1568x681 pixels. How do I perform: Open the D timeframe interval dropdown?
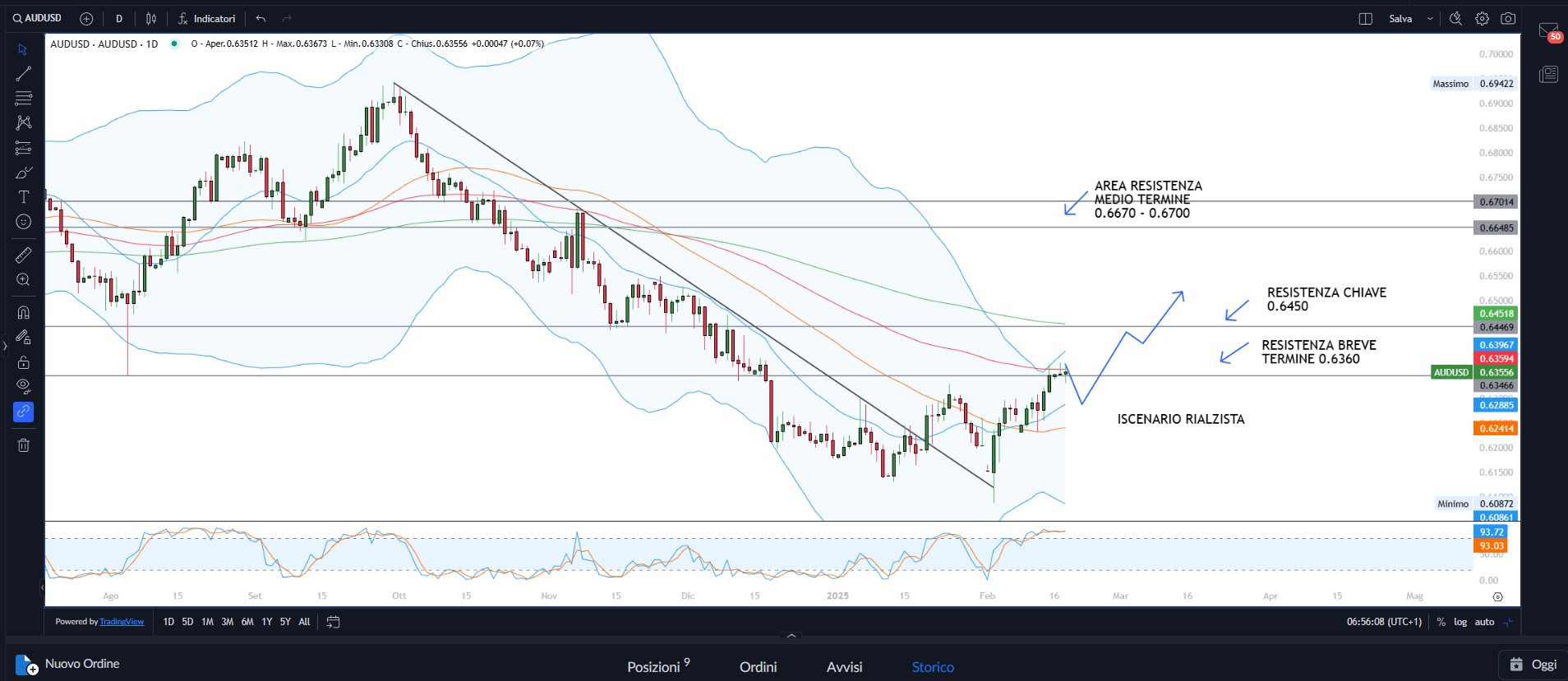[119, 18]
